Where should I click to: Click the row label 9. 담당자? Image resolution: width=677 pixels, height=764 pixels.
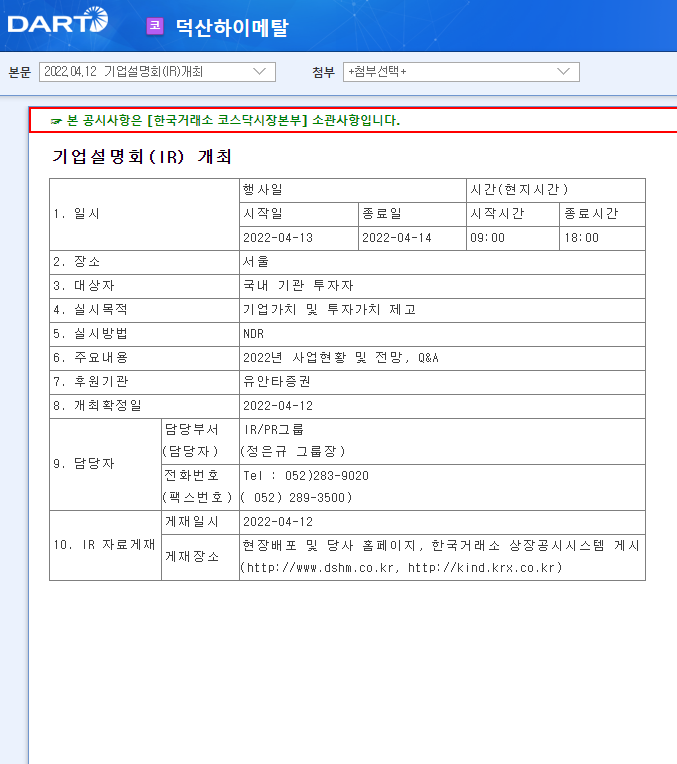[x=84, y=464]
